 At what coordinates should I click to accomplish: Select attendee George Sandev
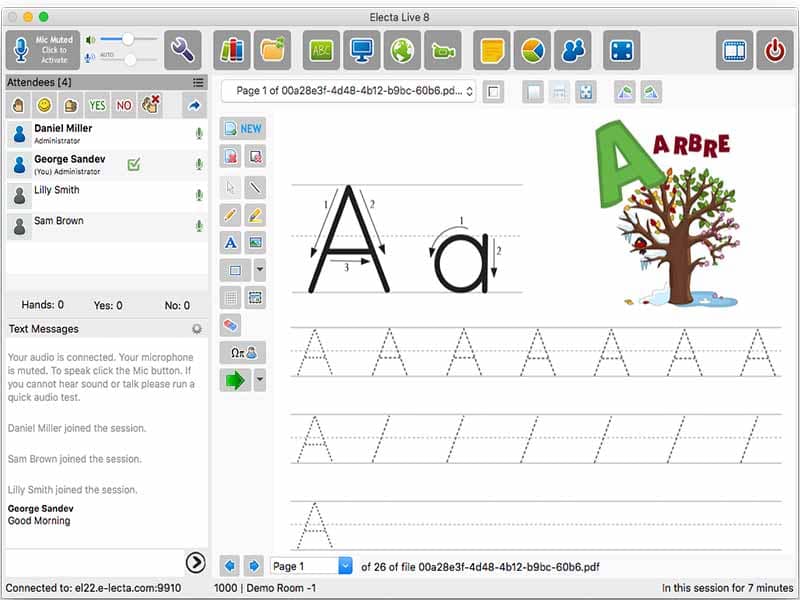(x=107, y=165)
